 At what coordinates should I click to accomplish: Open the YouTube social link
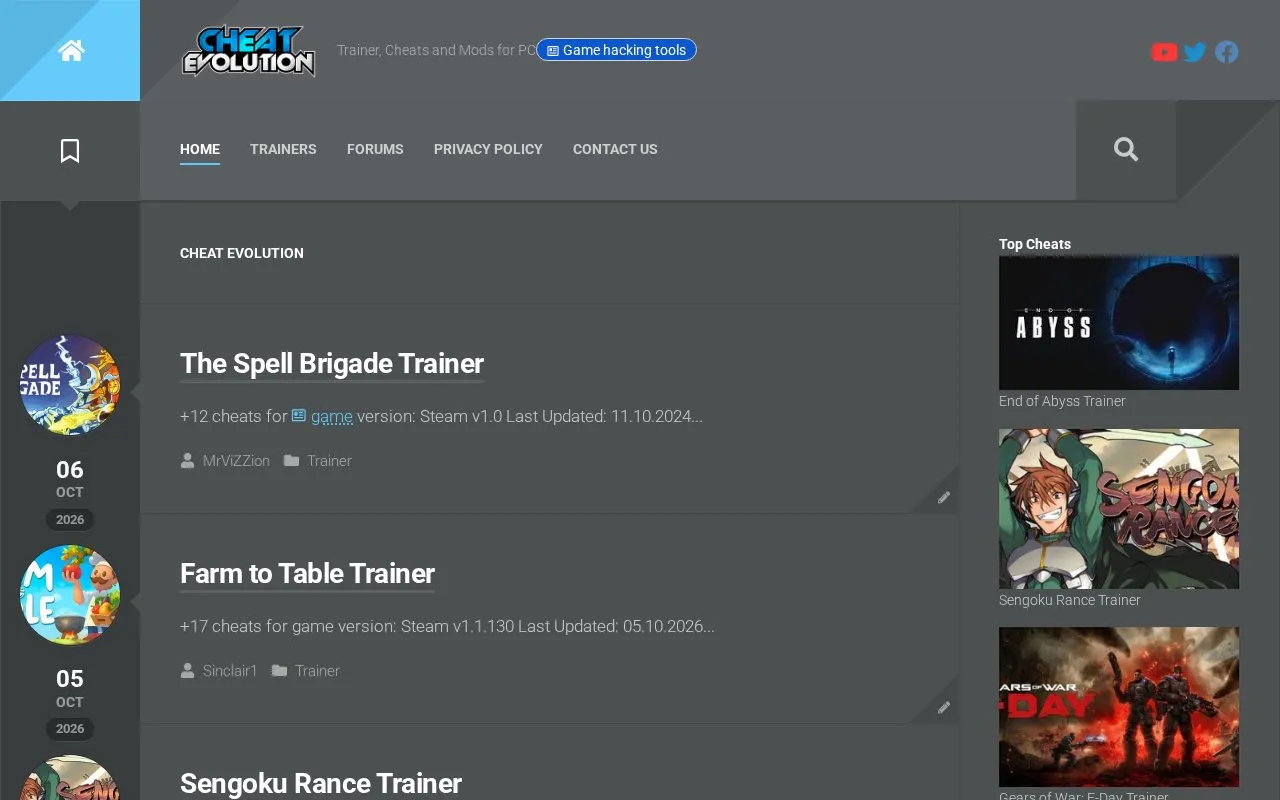pyautogui.click(x=1164, y=52)
